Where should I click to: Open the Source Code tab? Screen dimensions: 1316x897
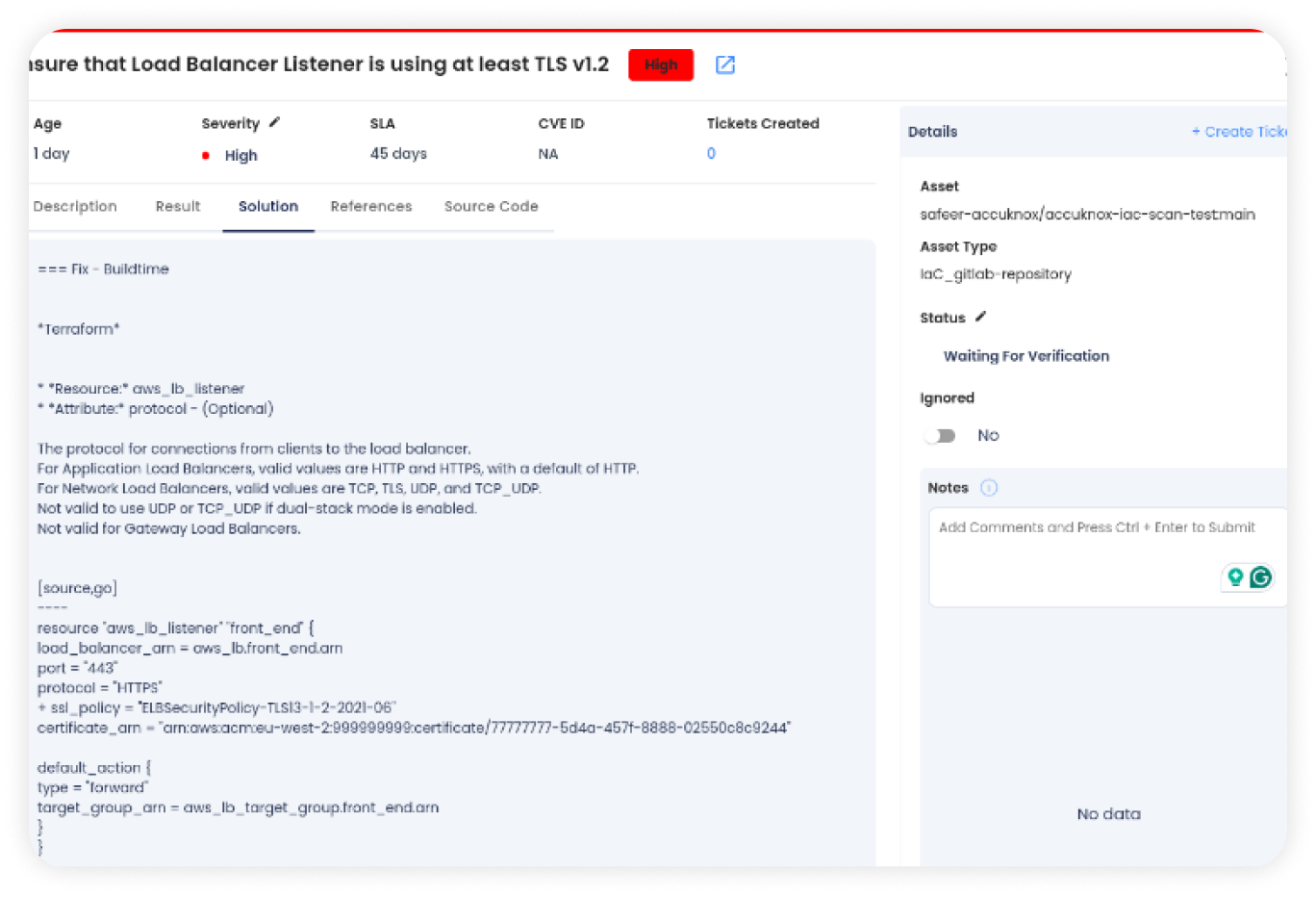coord(491,206)
